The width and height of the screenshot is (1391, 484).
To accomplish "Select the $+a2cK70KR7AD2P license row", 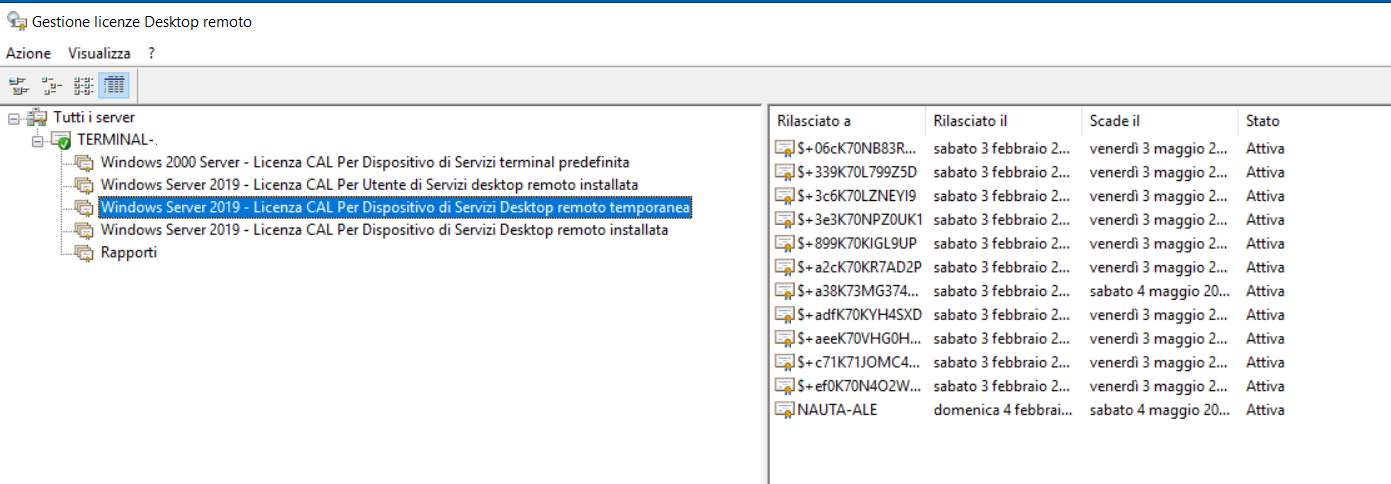I will pyautogui.click(x=1030, y=267).
